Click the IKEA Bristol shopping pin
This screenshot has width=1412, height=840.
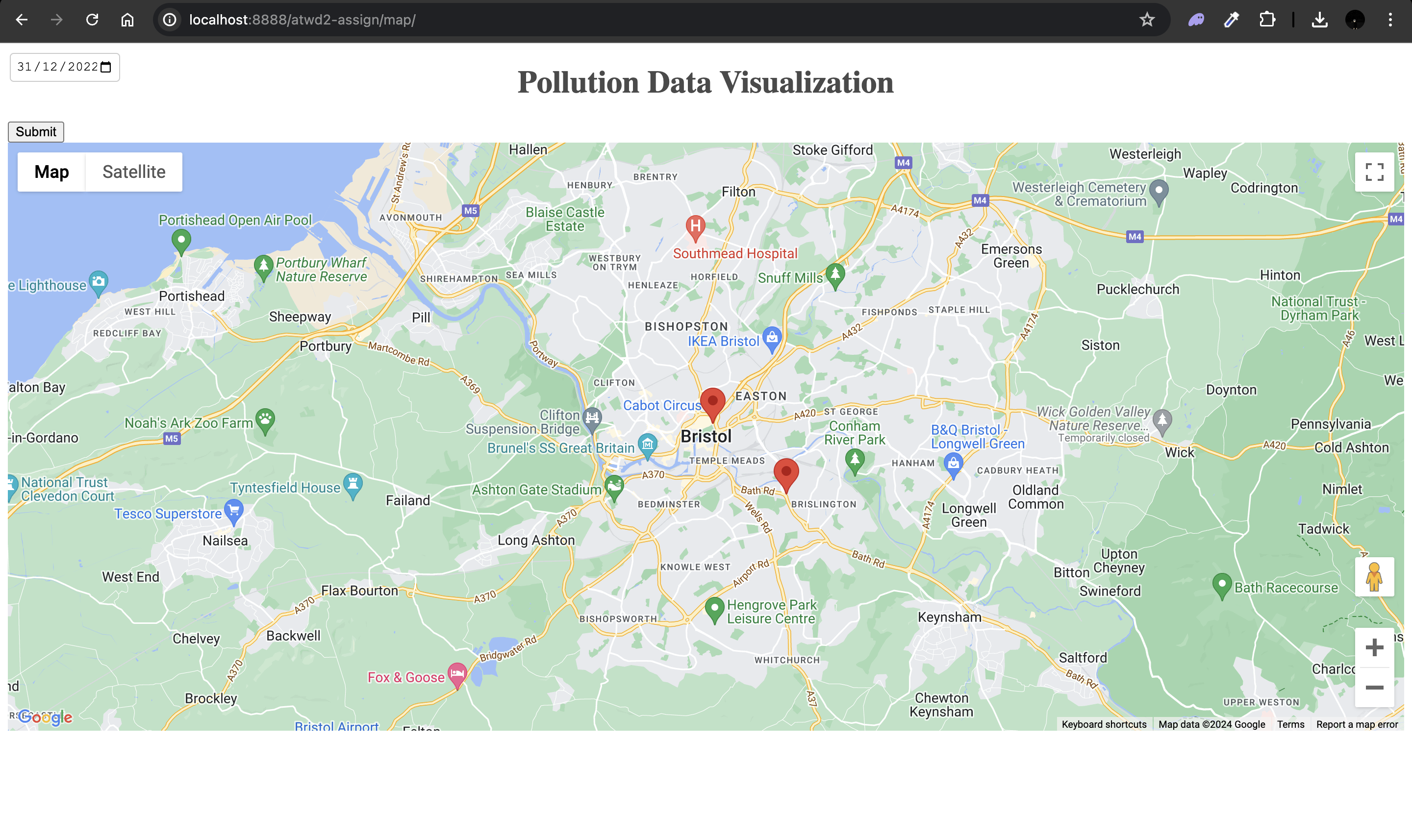pos(772,340)
